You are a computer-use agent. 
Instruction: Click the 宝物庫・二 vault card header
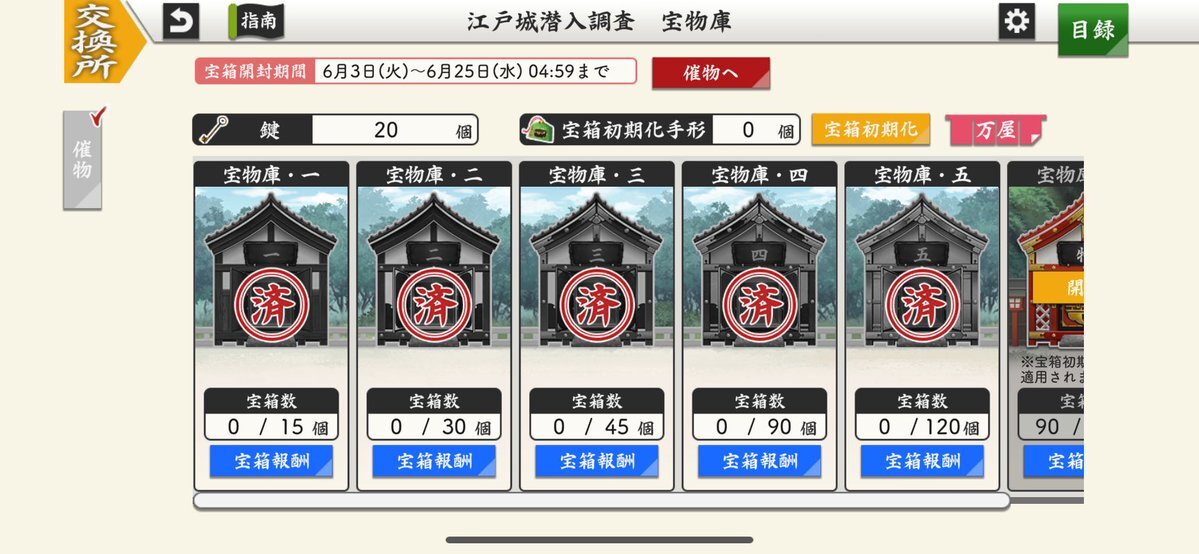click(x=434, y=174)
